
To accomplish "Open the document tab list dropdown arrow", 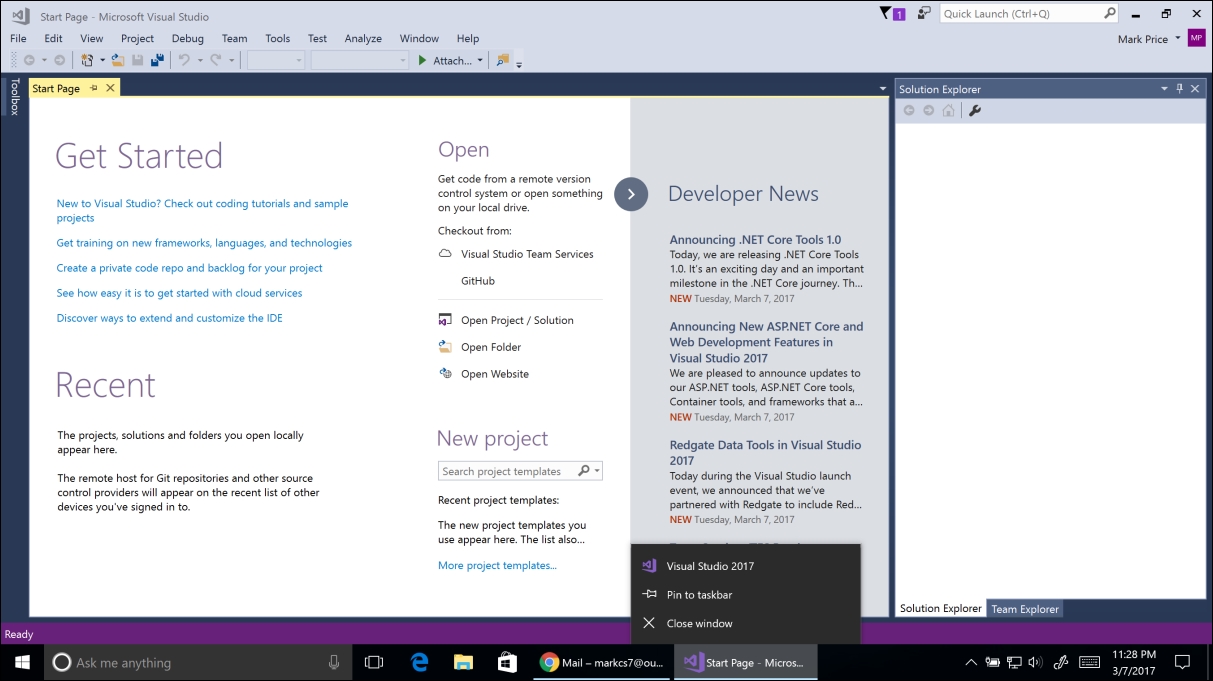I will (x=883, y=89).
